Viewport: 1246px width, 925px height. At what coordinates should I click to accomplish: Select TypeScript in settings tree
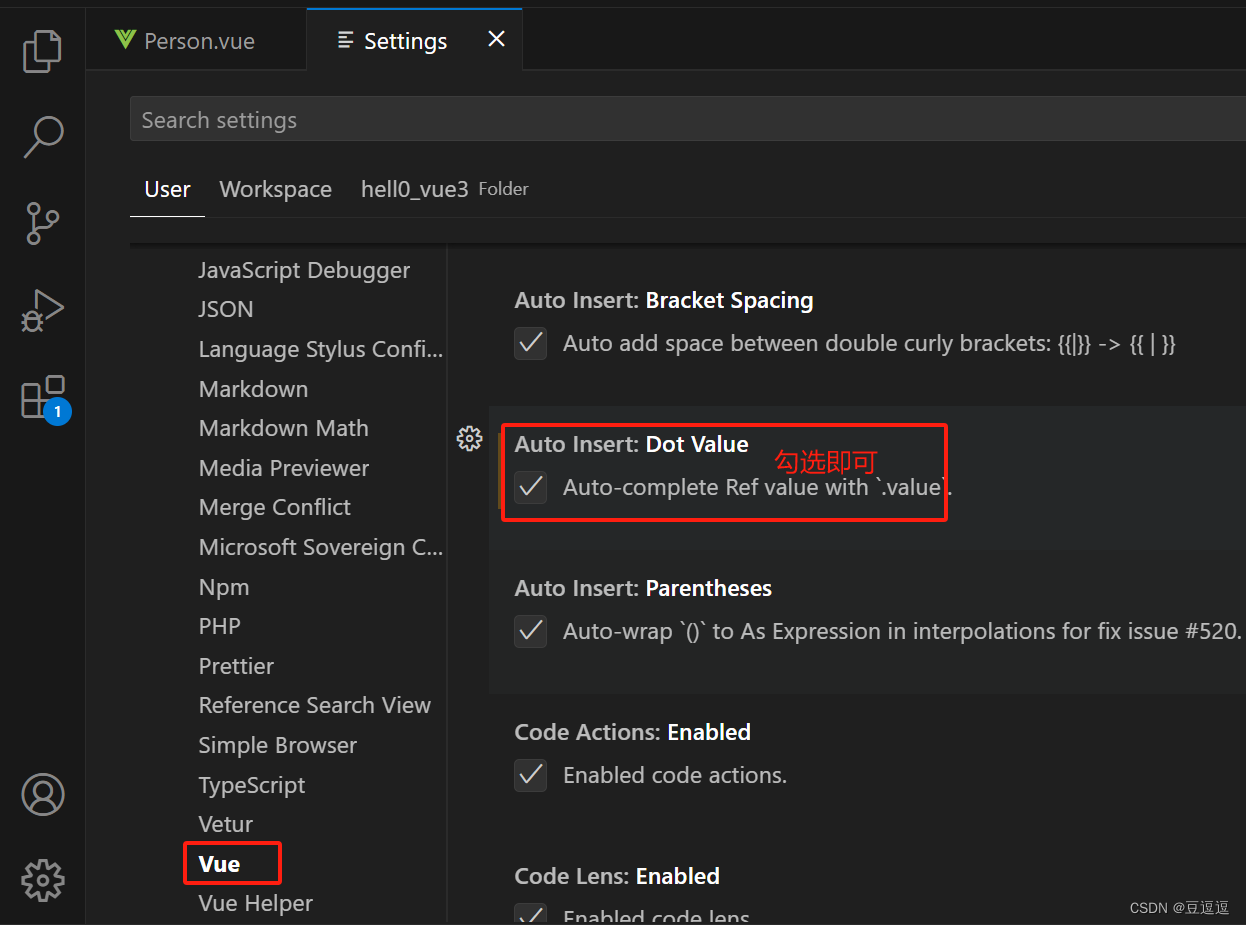(x=252, y=785)
